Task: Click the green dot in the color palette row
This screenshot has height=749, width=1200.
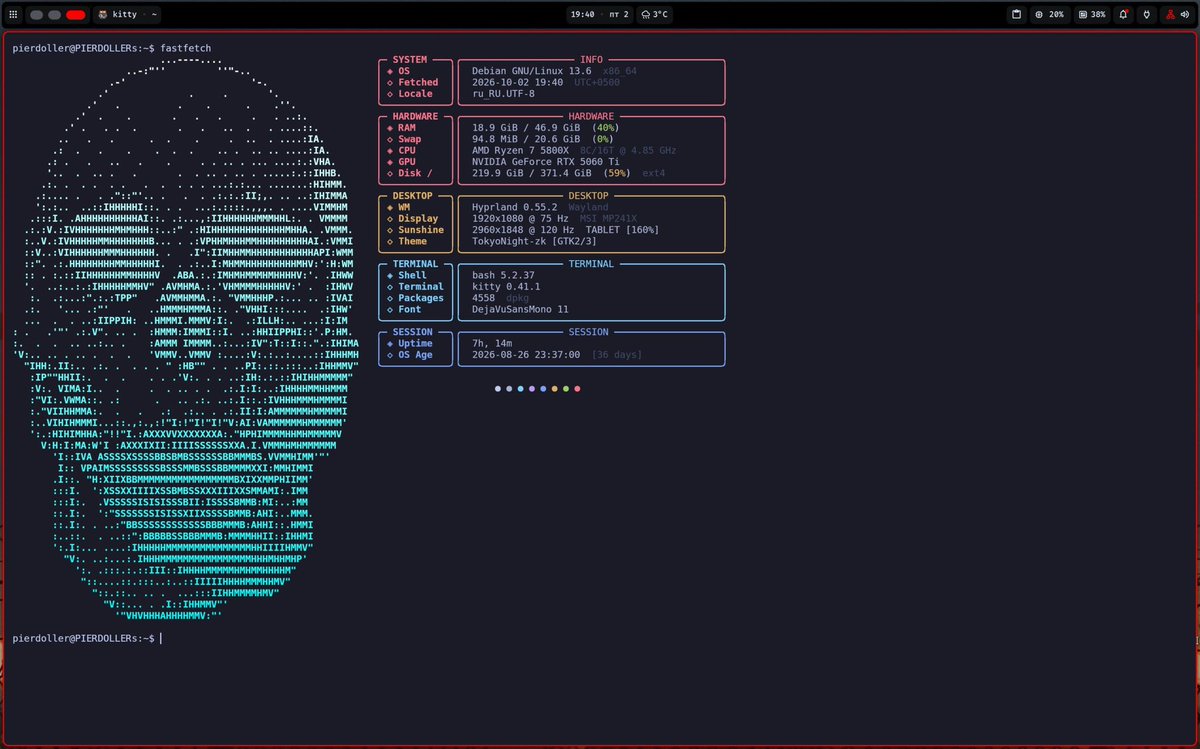Action: pyautogui.click(x=566, y=388)
